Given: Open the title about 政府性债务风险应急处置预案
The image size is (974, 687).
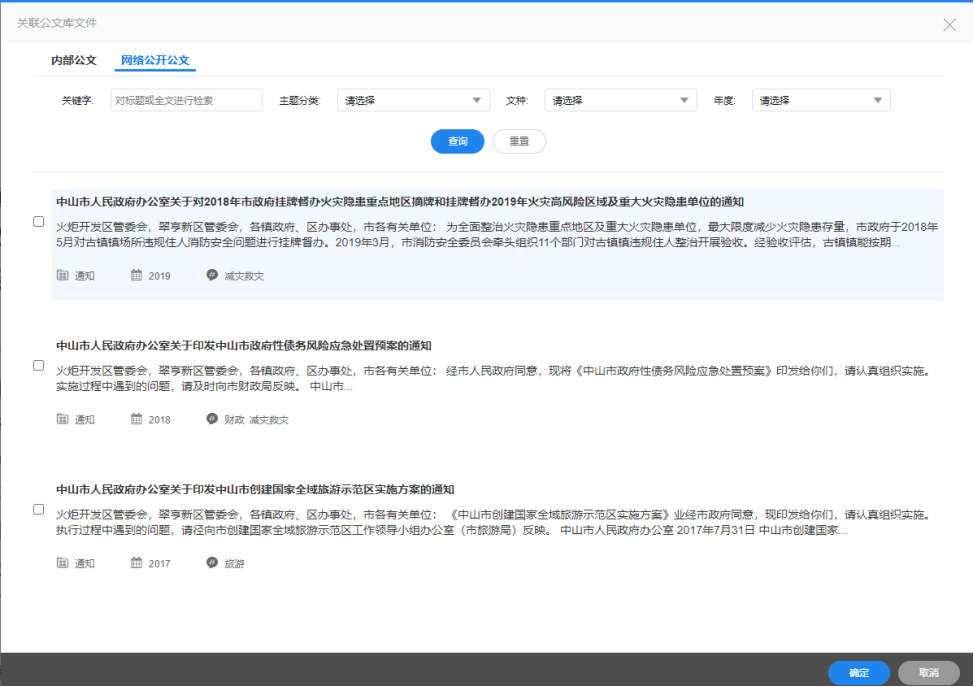Looking at the screenshot, I should click(x=244, y=345).
